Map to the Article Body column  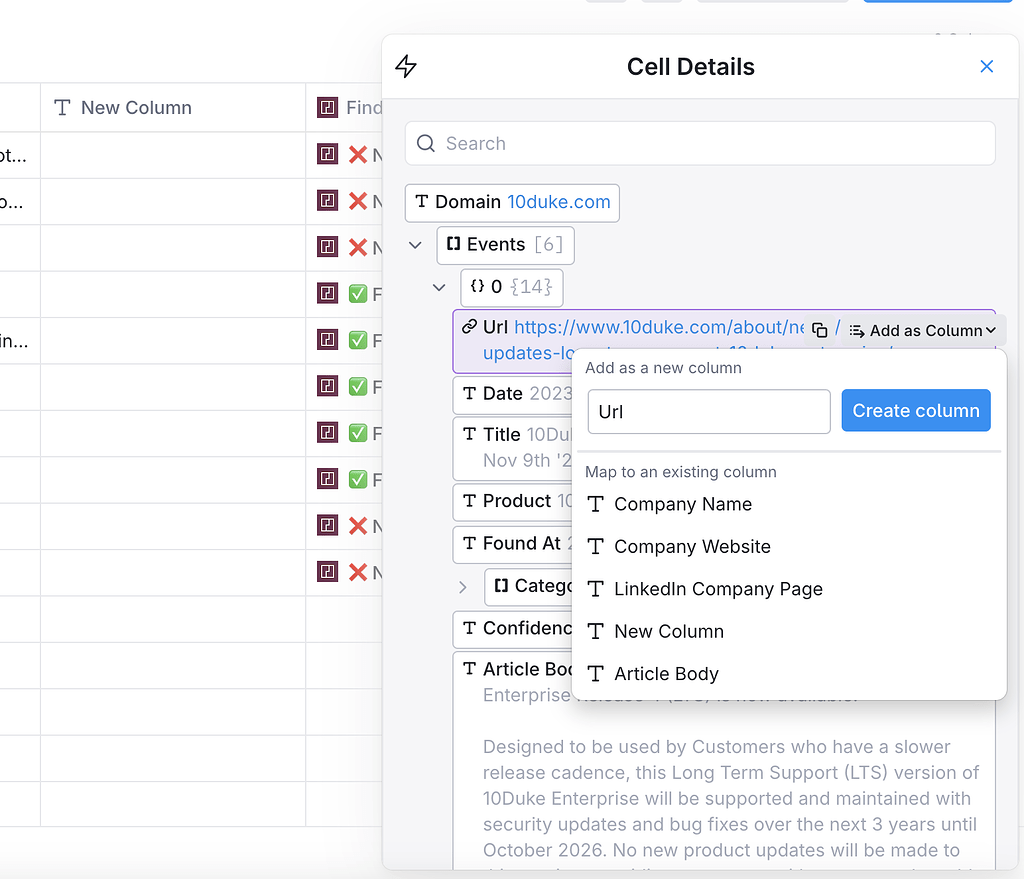666,674
